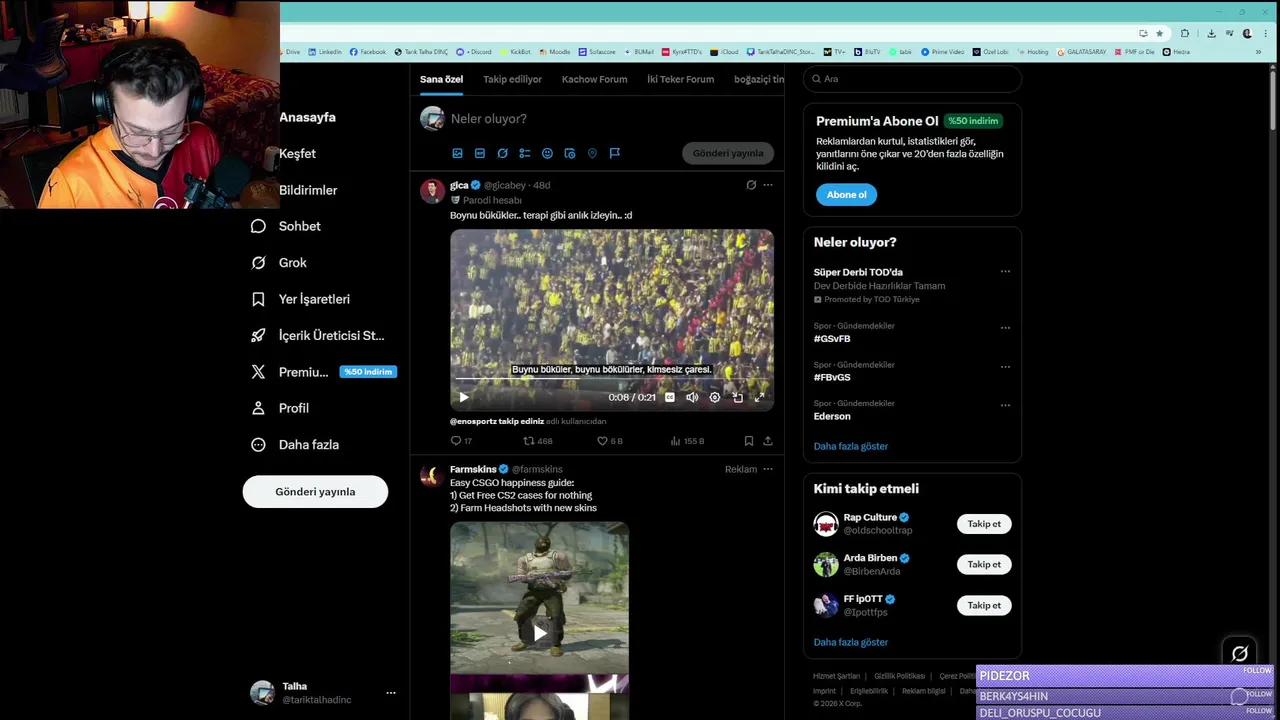Tag a location on the post
Image resolution: width=1280 pixels, height=720 pixels.
592,153
